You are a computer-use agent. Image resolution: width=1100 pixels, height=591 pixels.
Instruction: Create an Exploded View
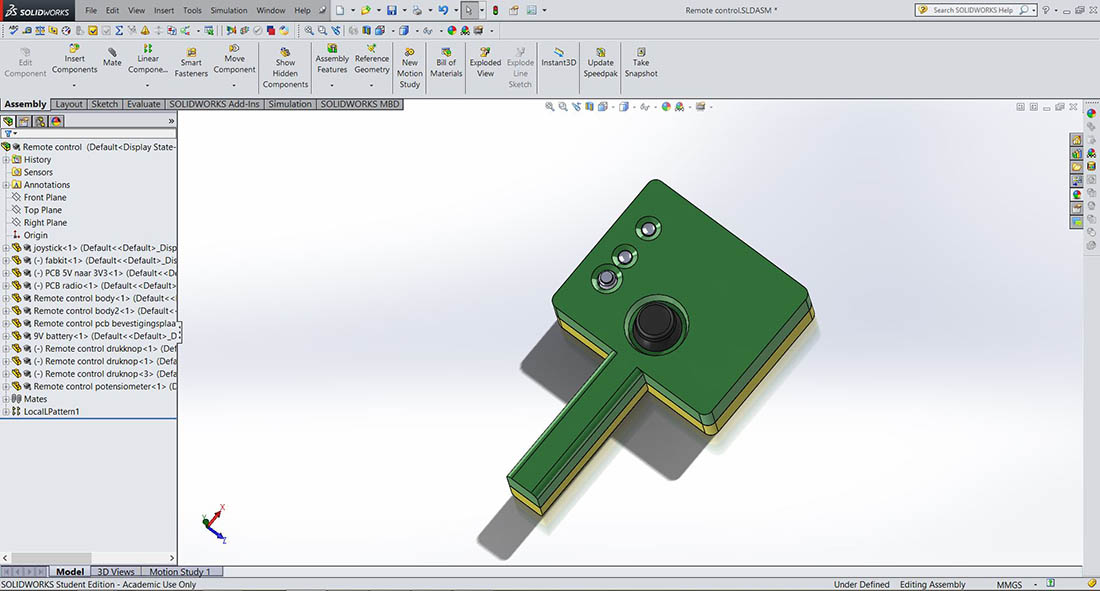485,62
